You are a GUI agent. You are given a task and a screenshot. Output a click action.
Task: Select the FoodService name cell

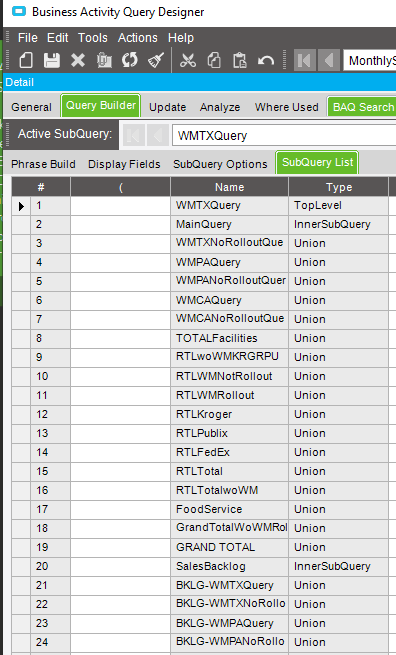pyautogui.click(x=229, y=510)
